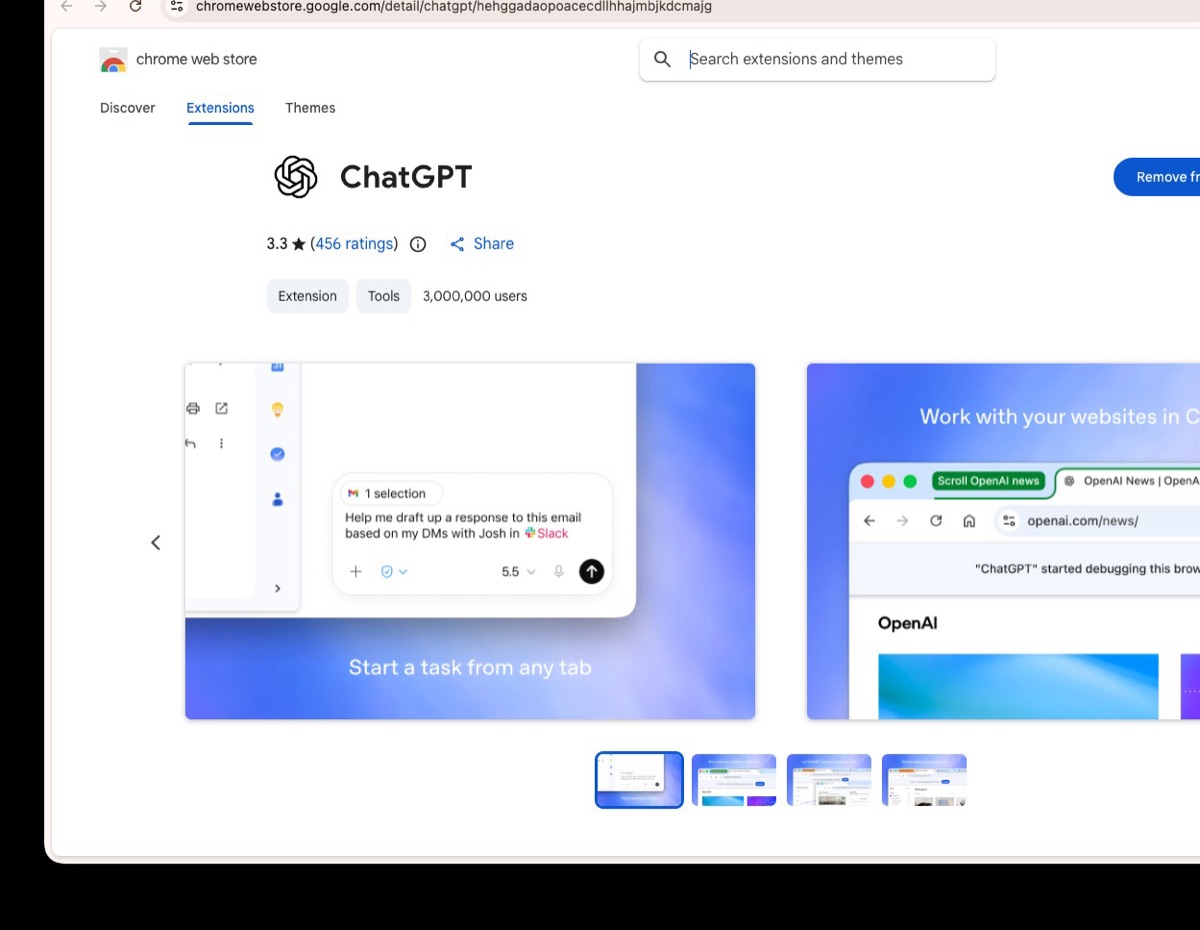The image size is (1200, 930).
Task: Click the Share link
Action: [x=482, y=244]
